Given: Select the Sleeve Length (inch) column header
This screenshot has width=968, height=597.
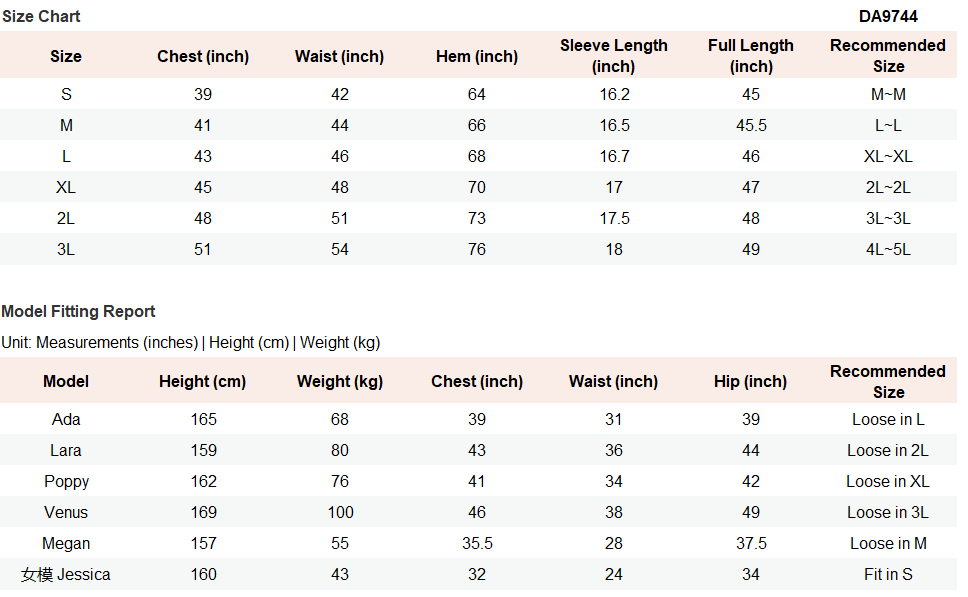Looking at the screenshot, I should click(613, 56).
